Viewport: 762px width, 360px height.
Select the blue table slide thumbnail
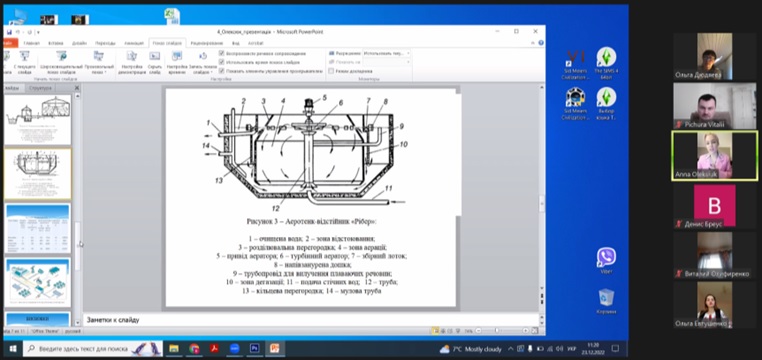click(38, 229)
